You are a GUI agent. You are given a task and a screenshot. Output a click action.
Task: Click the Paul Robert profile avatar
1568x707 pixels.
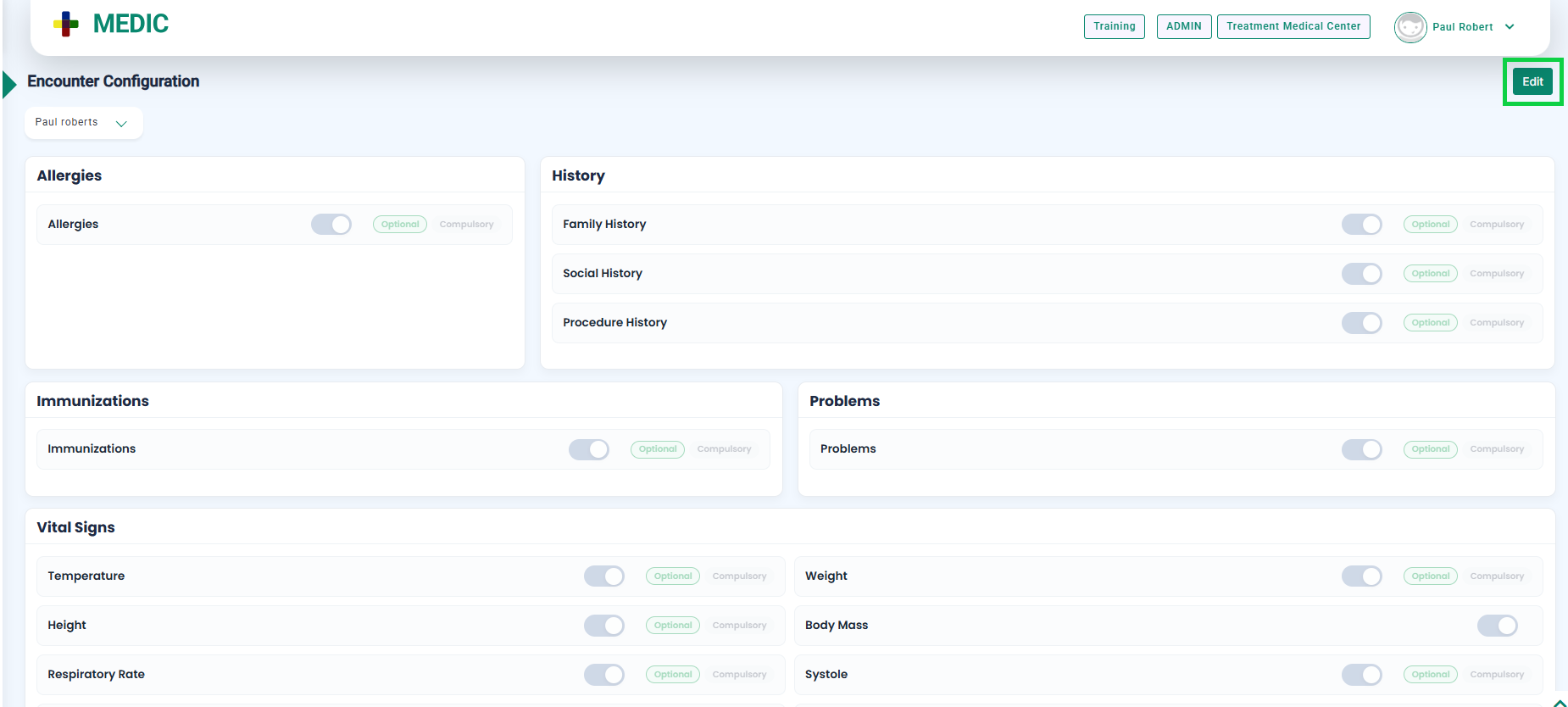pos(1410,27)
